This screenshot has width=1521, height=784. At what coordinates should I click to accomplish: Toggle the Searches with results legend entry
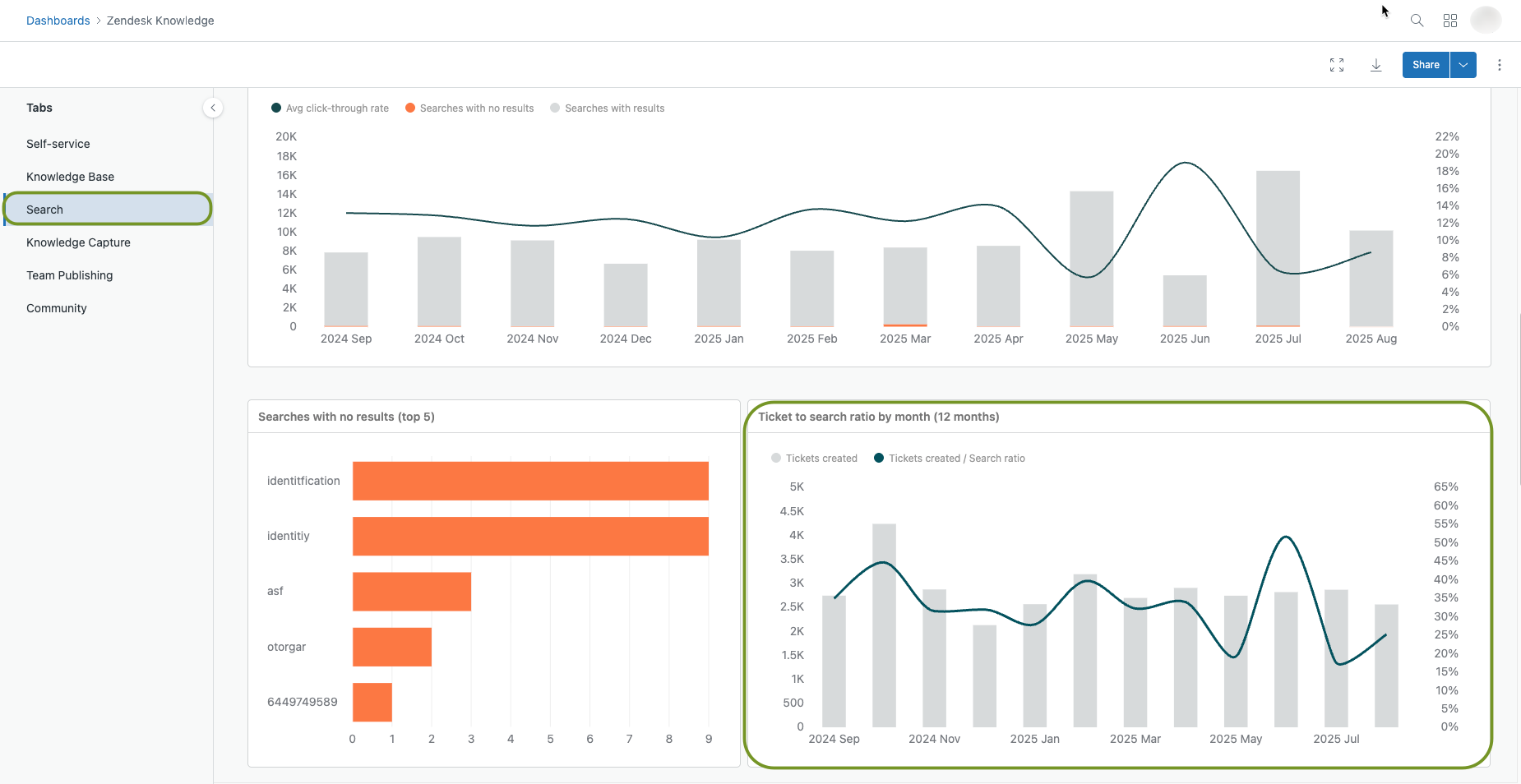(x=607, y=108)
